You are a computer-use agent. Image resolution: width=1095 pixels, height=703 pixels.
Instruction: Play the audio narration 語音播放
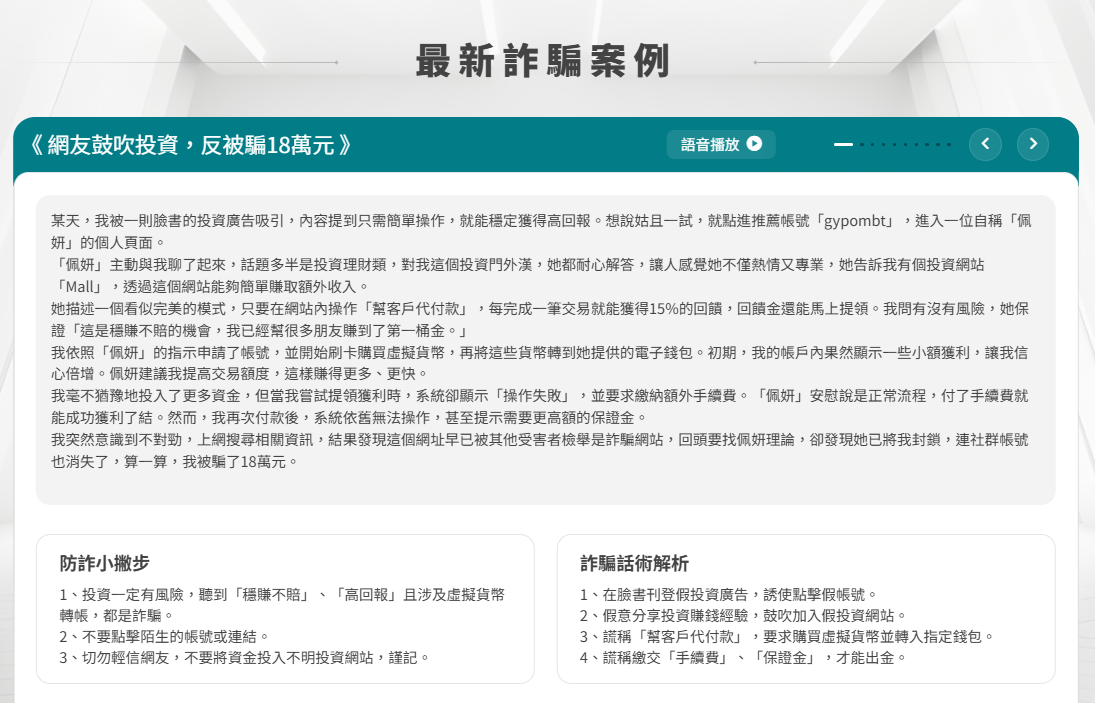721,145
